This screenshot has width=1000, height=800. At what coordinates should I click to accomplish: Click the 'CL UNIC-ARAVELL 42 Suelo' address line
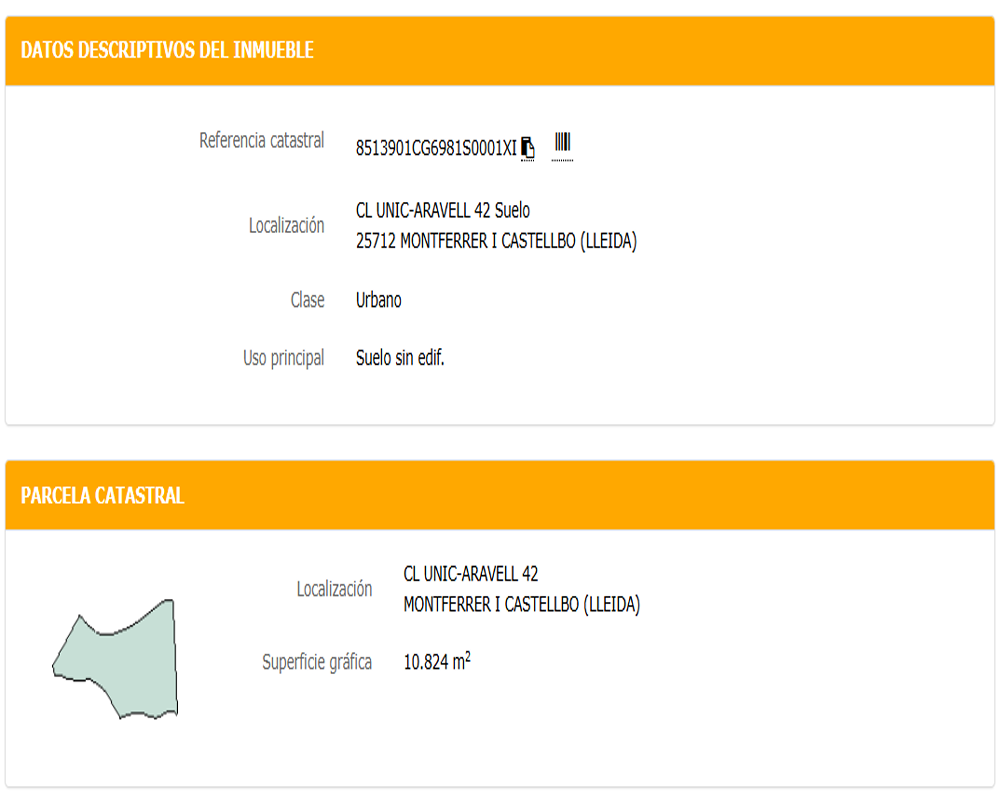pos(443,211)
